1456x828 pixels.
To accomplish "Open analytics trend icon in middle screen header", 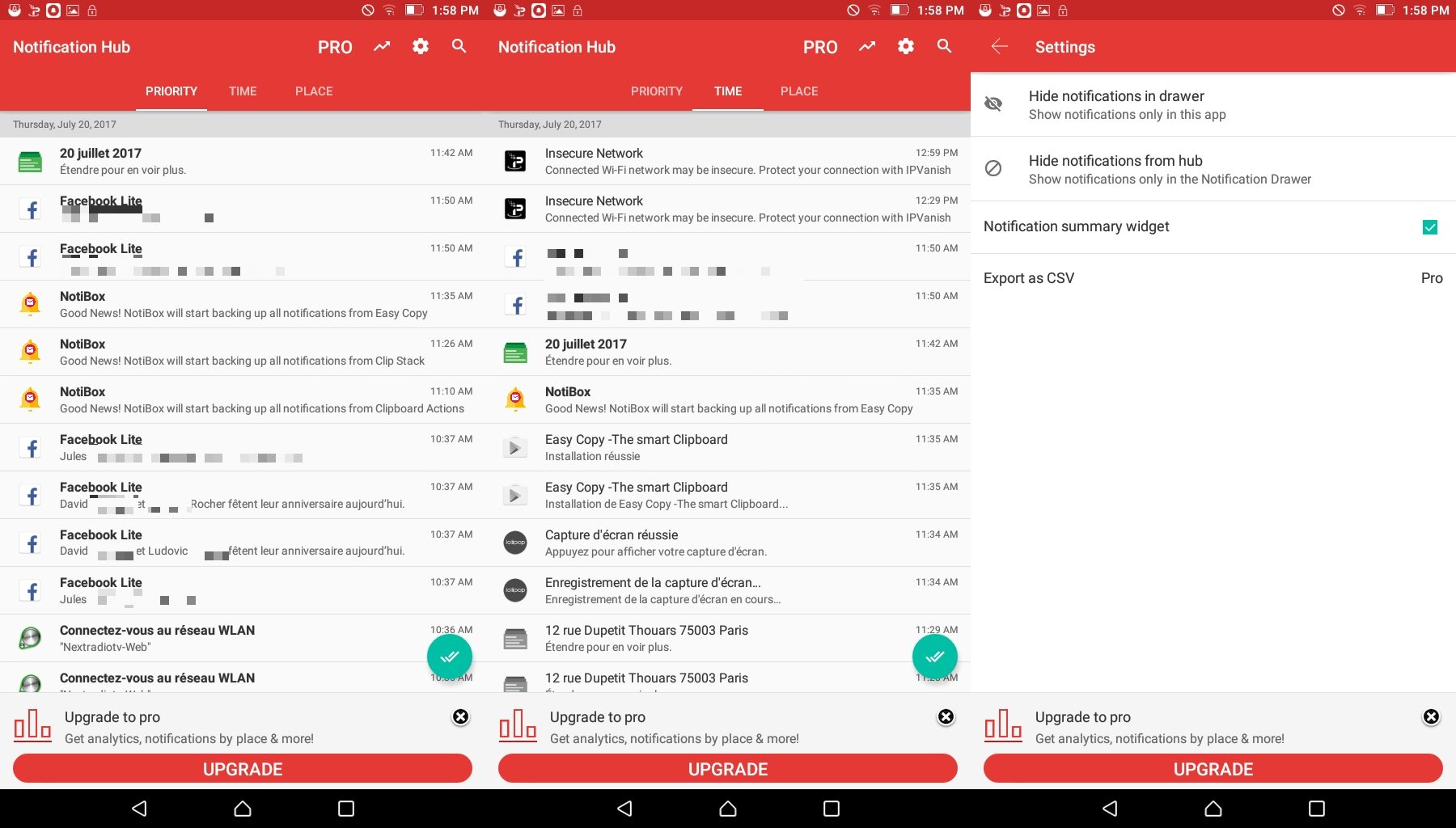I will pyautogui.click(x=867, y=47).
